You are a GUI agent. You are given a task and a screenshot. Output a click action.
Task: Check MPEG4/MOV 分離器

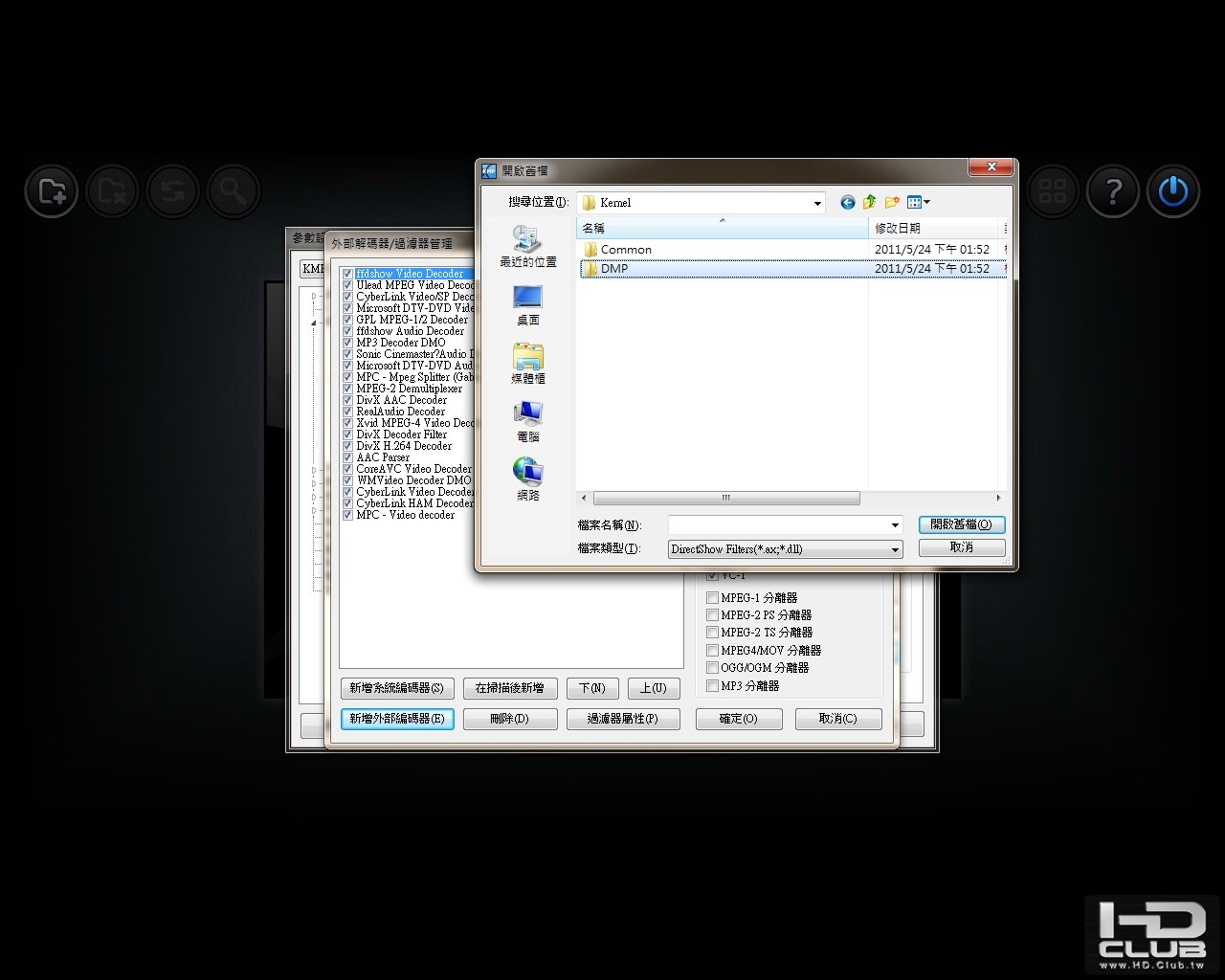point(712,651)
